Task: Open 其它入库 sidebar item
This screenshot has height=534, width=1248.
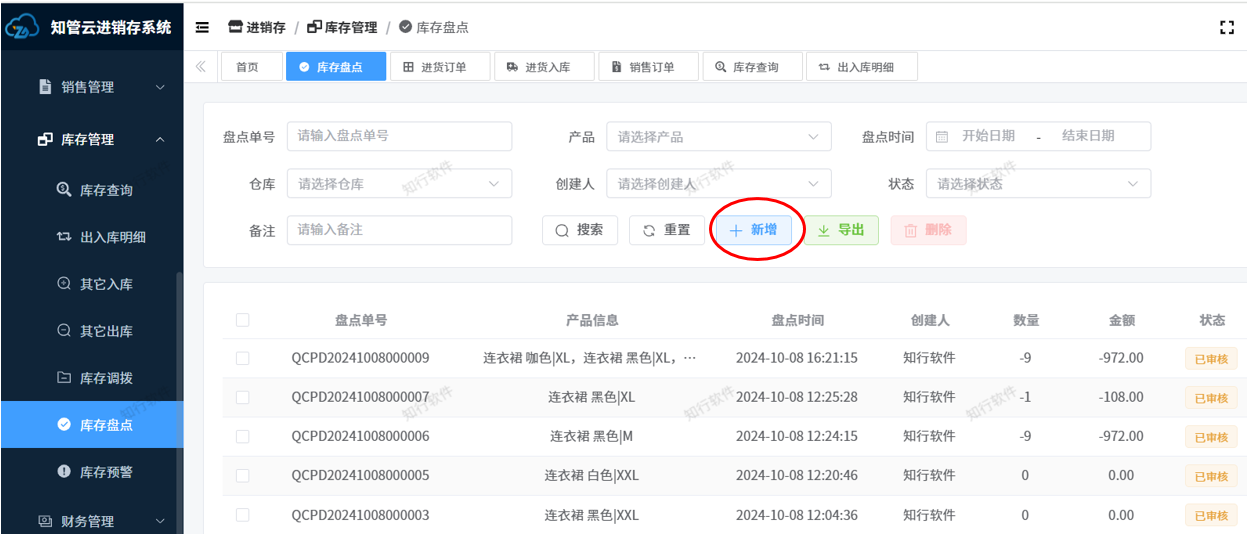Action: click(x=106, y=284)
